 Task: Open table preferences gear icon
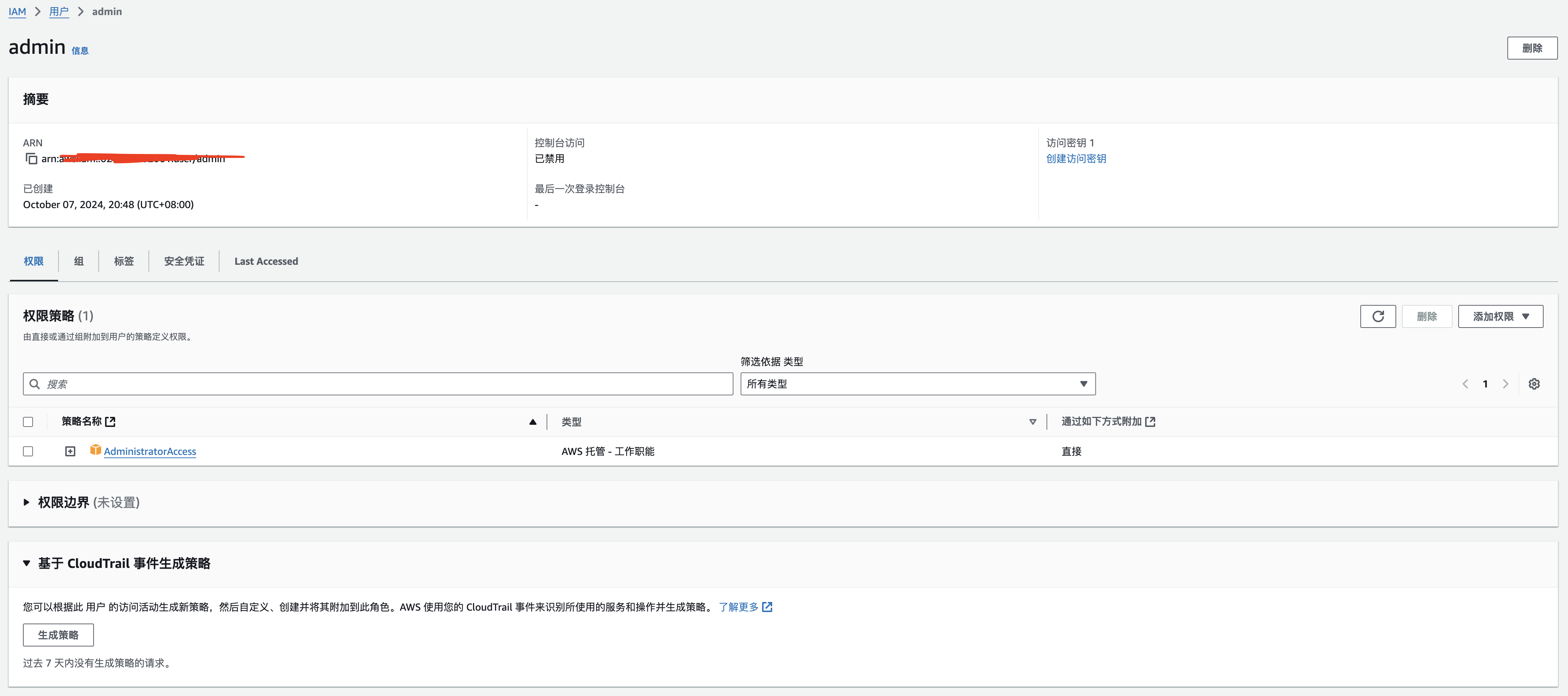tap(1534, 384)
